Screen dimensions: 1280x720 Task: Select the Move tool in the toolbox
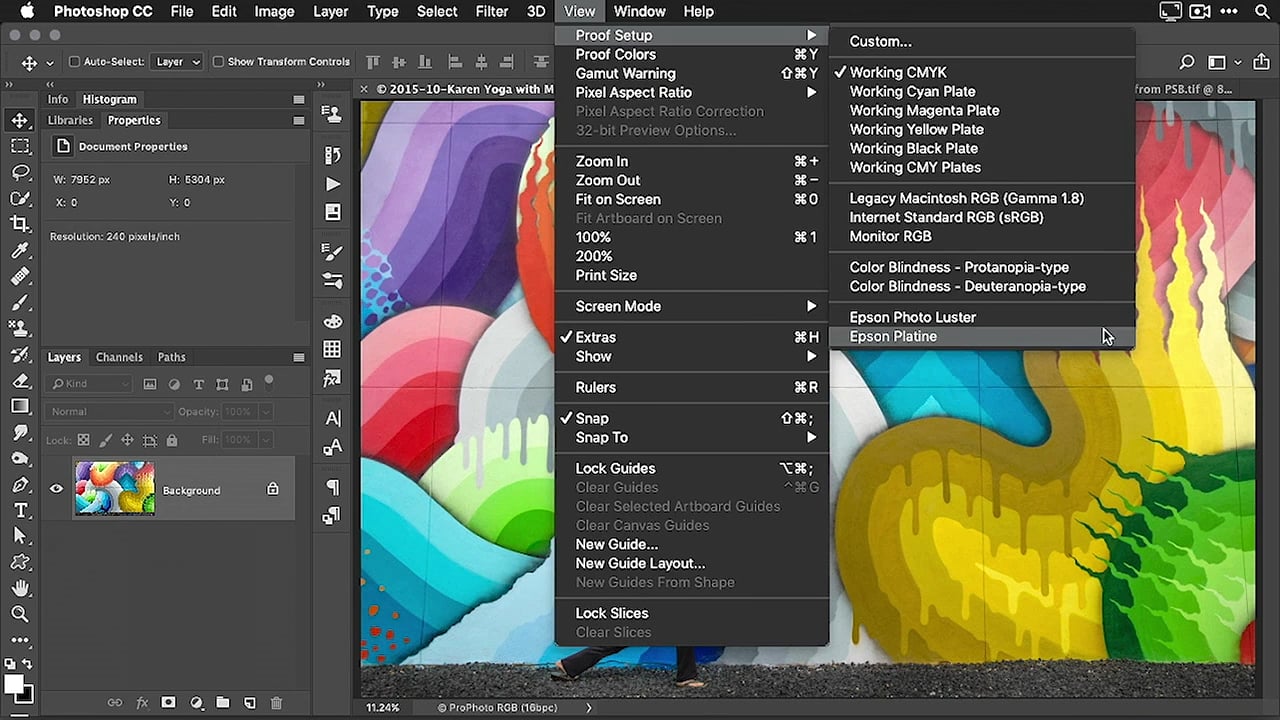pos(20,120)
